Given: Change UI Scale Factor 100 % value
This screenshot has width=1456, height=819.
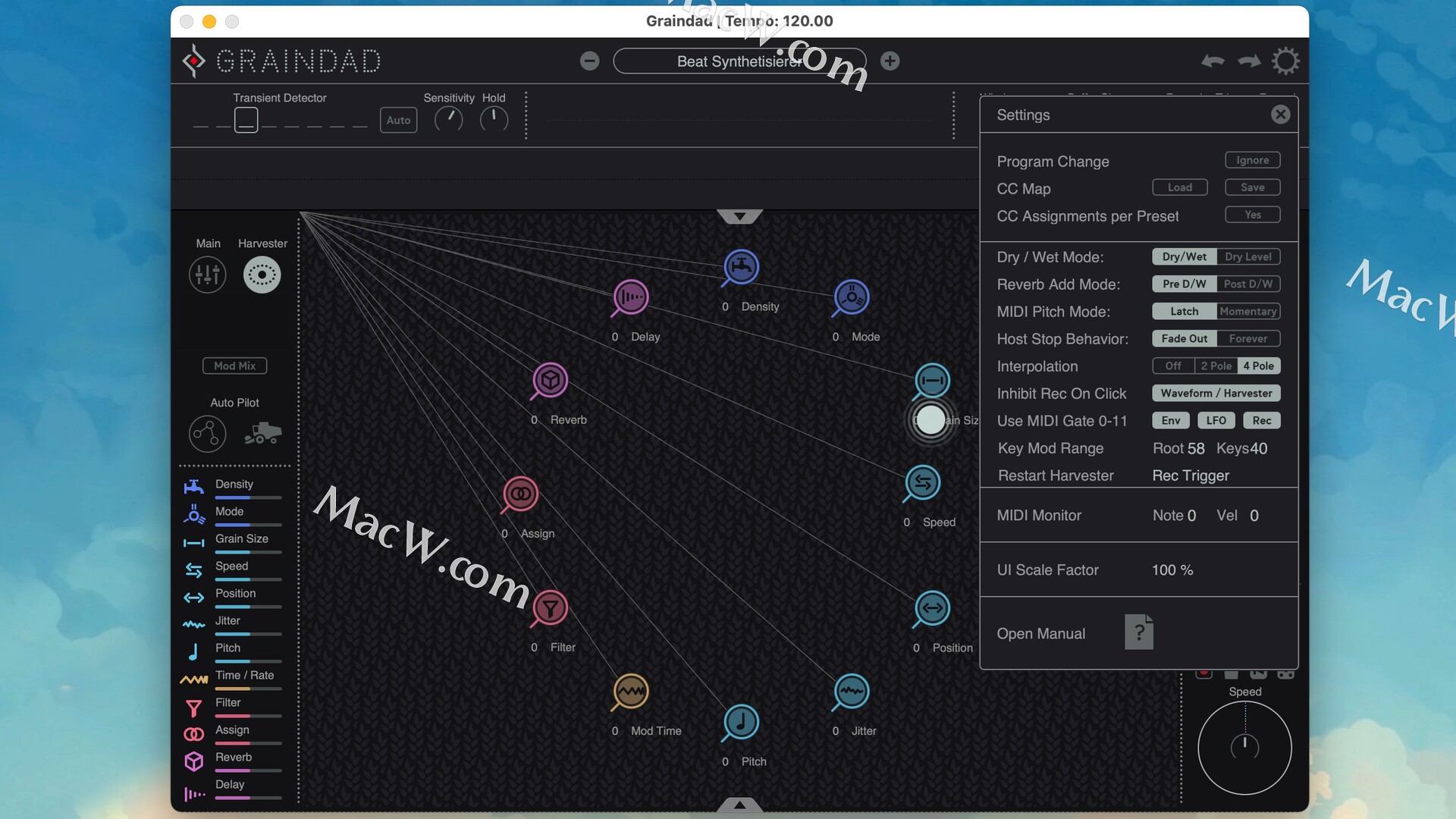Looking at the screenshot, I should coord(1172,570).
